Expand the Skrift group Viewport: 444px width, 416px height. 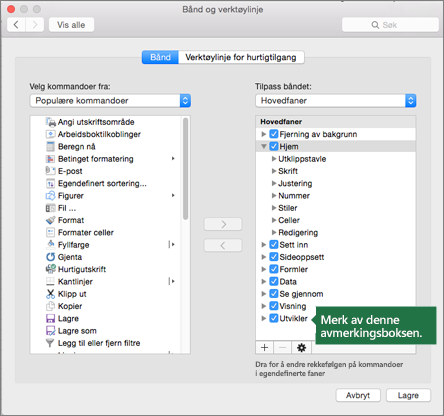tap(274, 171)
